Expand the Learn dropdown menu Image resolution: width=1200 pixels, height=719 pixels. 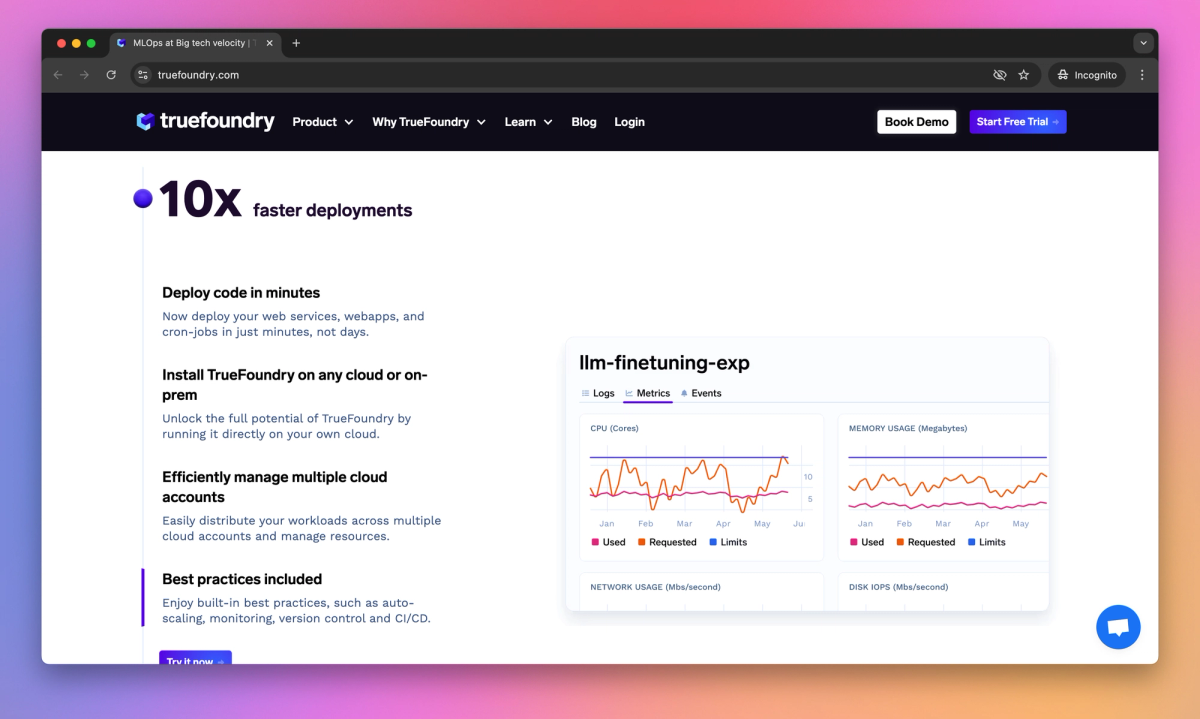coord(528,122)
